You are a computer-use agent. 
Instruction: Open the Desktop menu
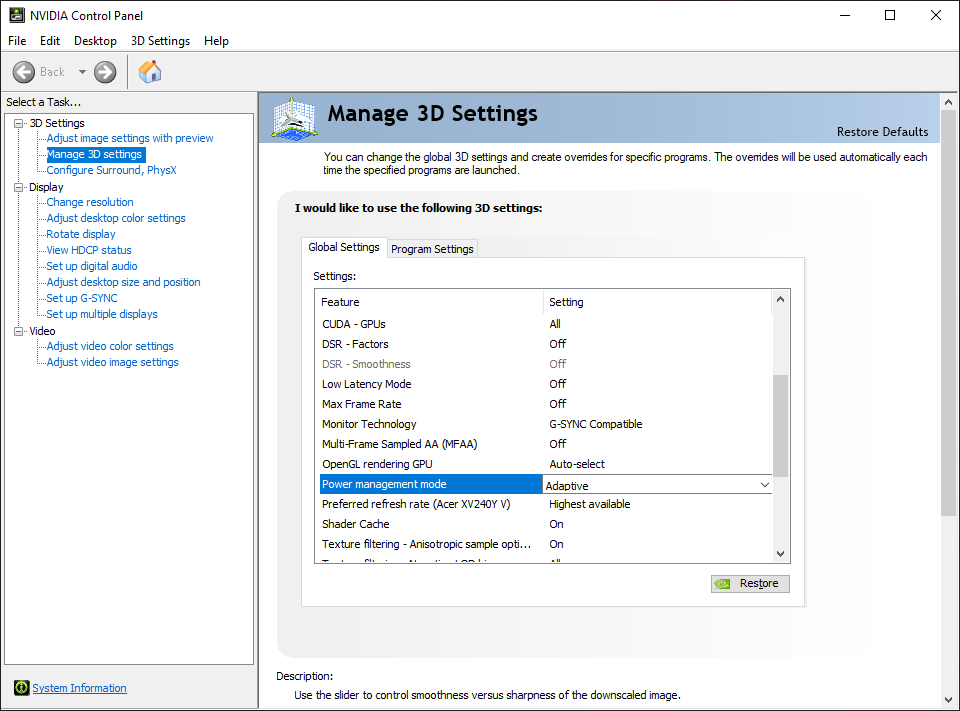[95, 41]
